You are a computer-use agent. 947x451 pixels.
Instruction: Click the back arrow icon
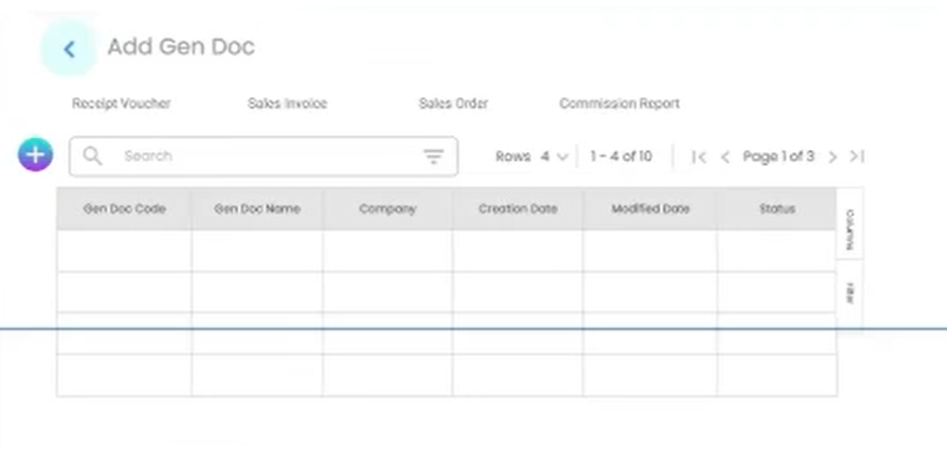(69, 49)
